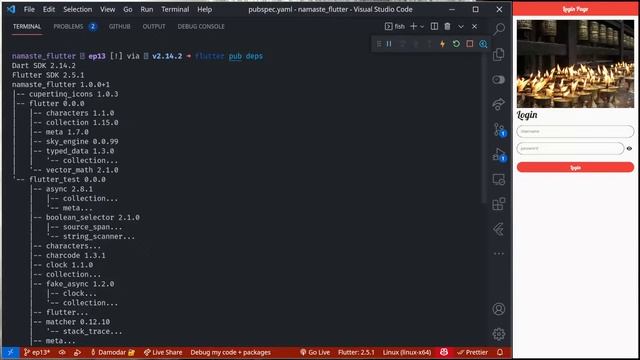This screenshot has height=360, width=640.
Task: Toggle password visibility eye icon
Action: (x=629, y=149)
